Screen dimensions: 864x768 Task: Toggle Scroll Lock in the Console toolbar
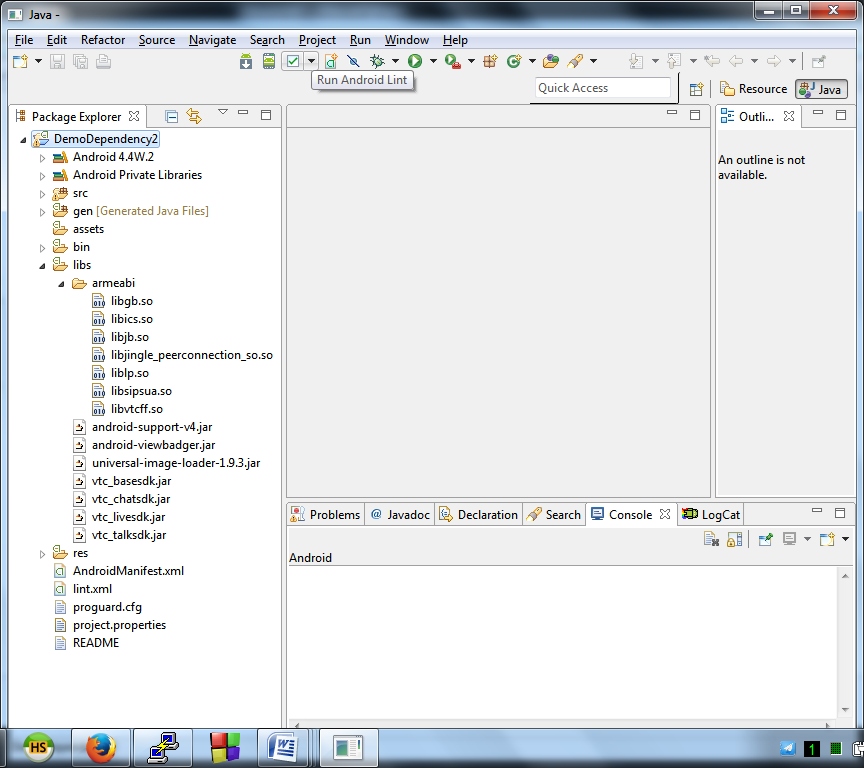[x=735, y=539]
